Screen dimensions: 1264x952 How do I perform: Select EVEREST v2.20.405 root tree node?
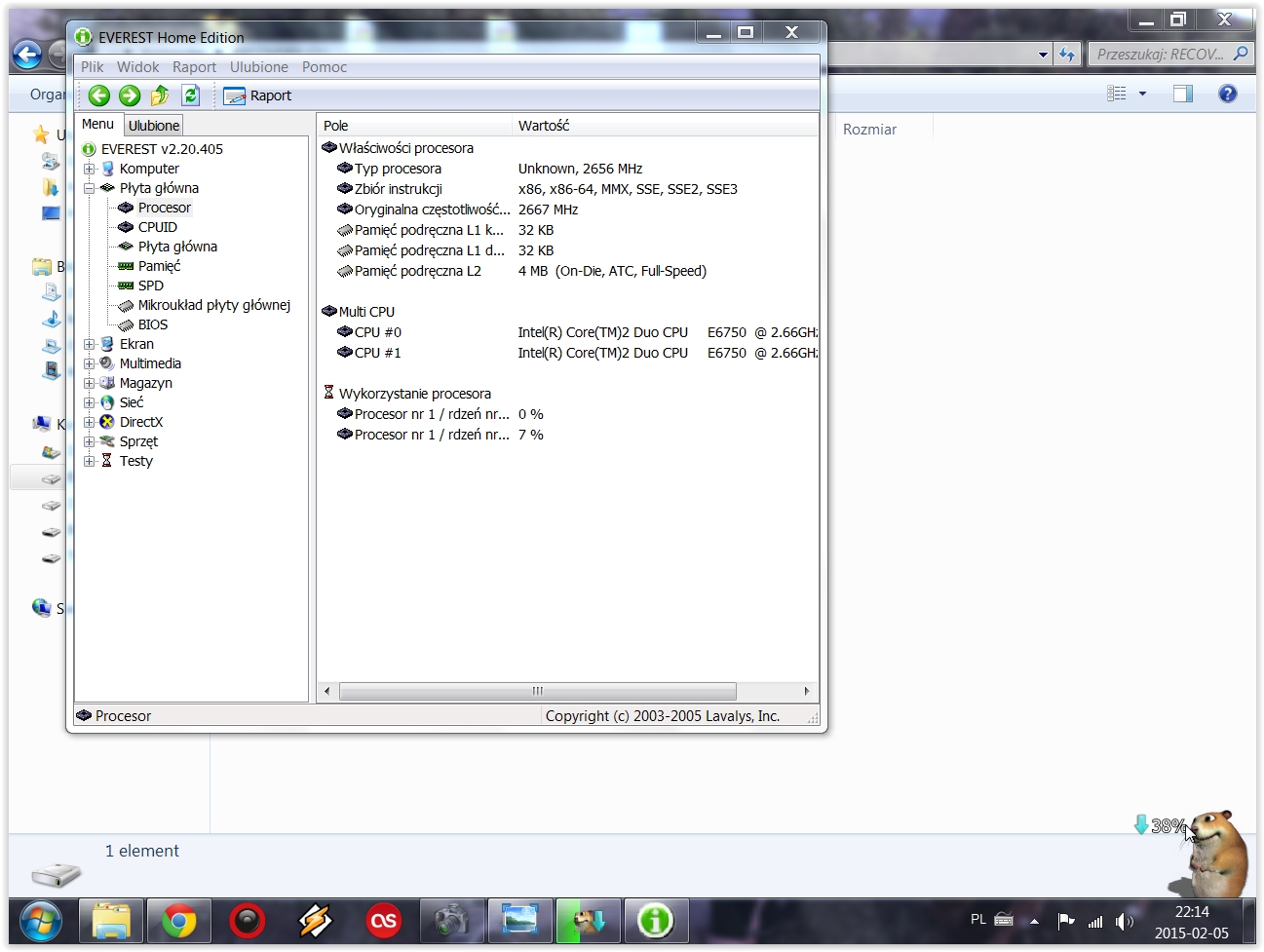click(x=162, y=149)
